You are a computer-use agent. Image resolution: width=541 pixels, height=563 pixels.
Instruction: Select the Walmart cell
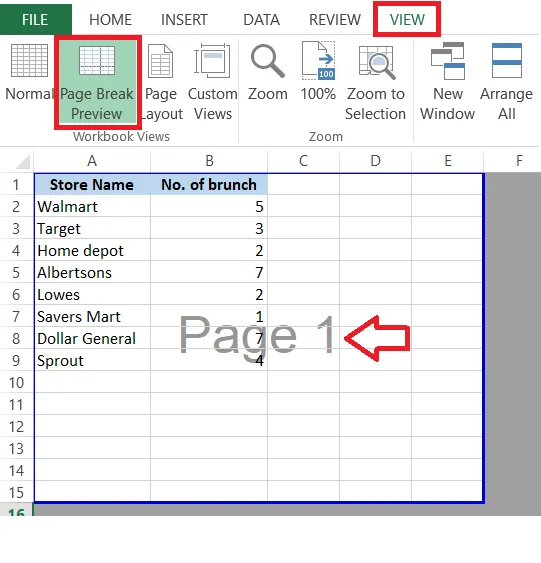[x=93, y=206]
